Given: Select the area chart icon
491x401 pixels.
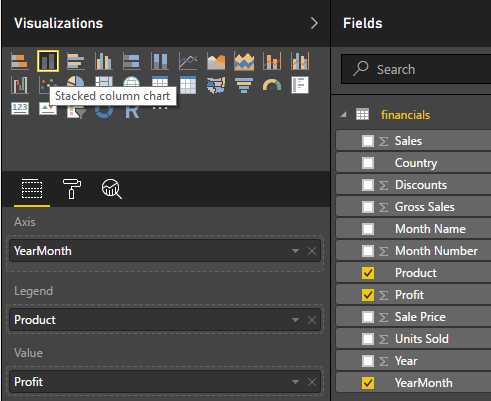Looking at the screenshot, I should click(x=216, y=61).
